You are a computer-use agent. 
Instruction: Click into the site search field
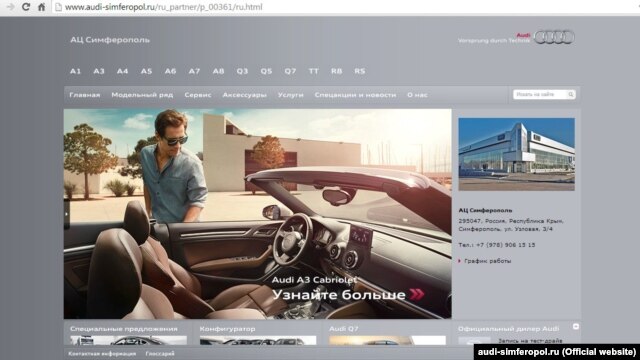pyautogui.click(x=540, y=94)
